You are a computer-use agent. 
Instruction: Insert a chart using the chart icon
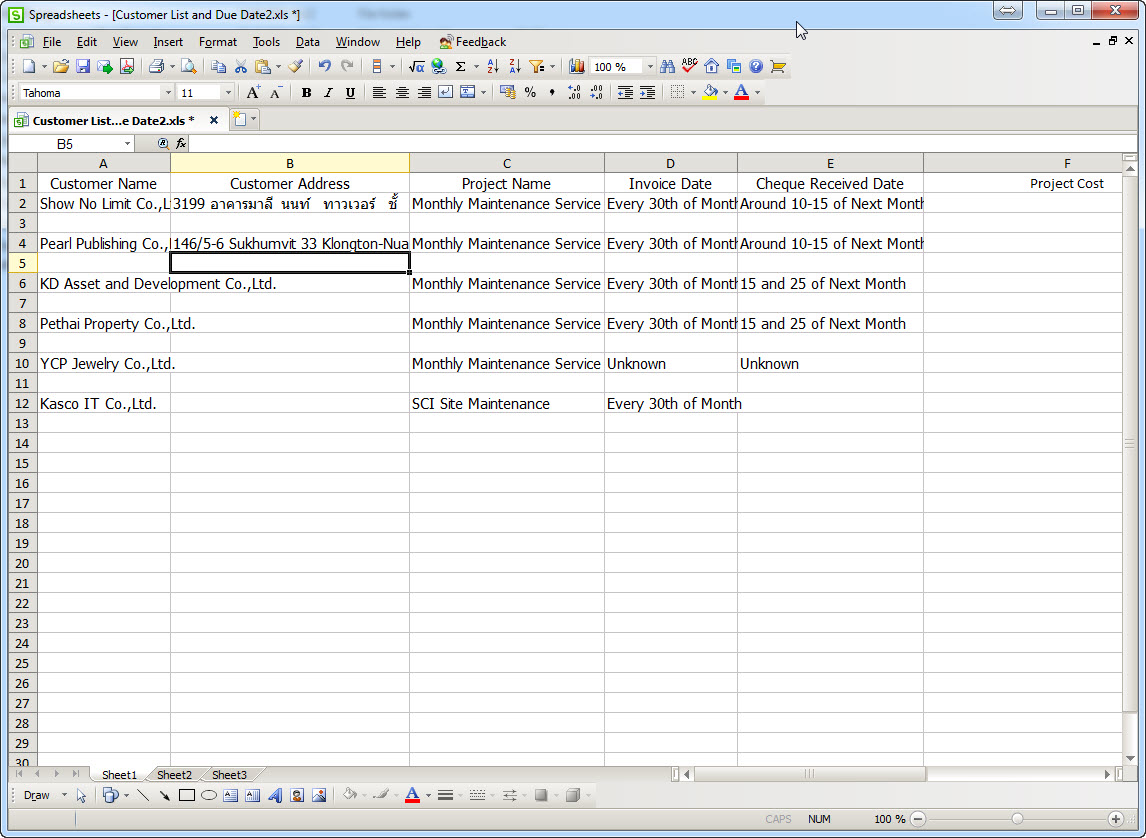tap(577, 66)
